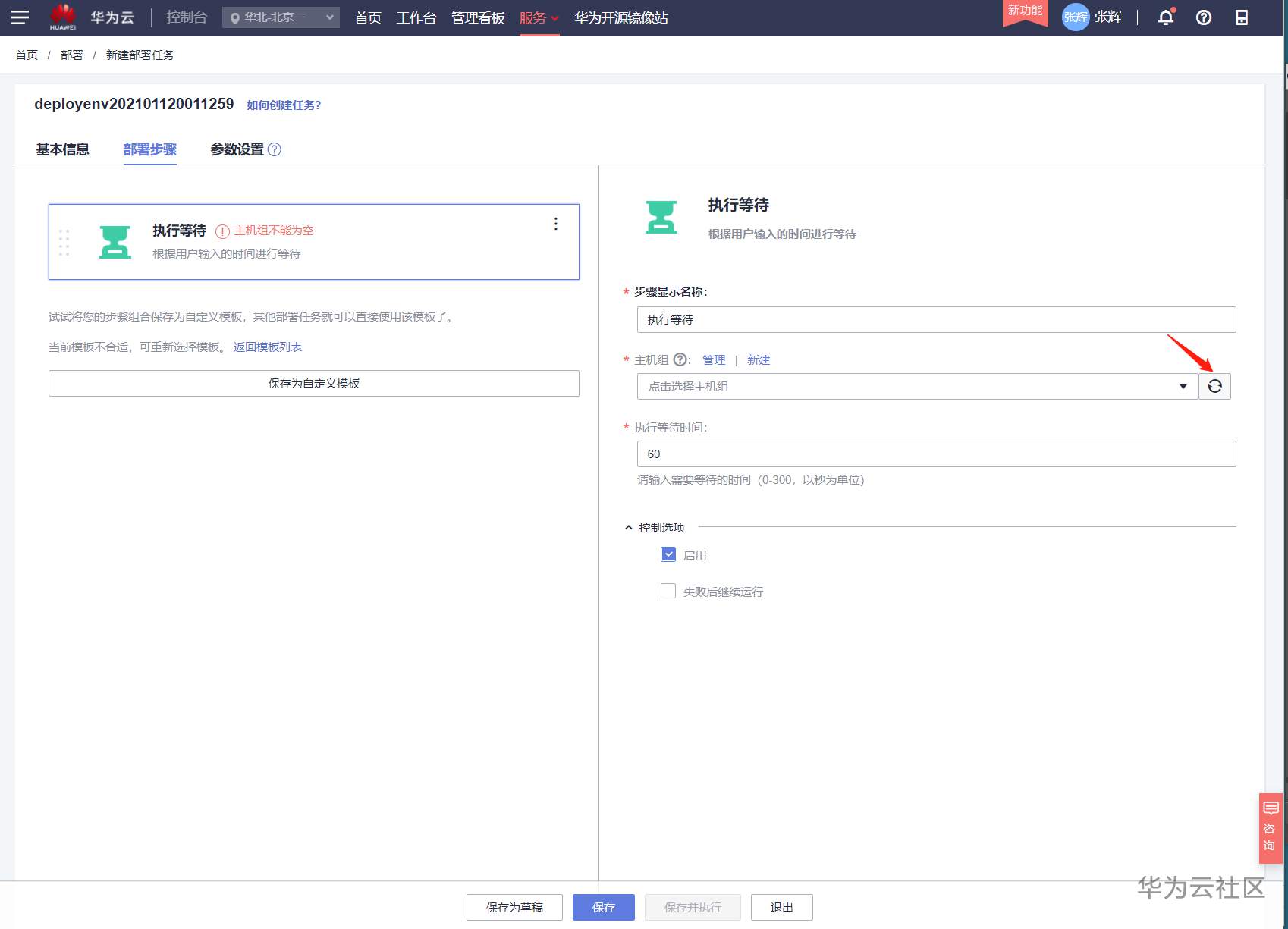
Task: Click the 控制台 link
Action: pos(187,17)
